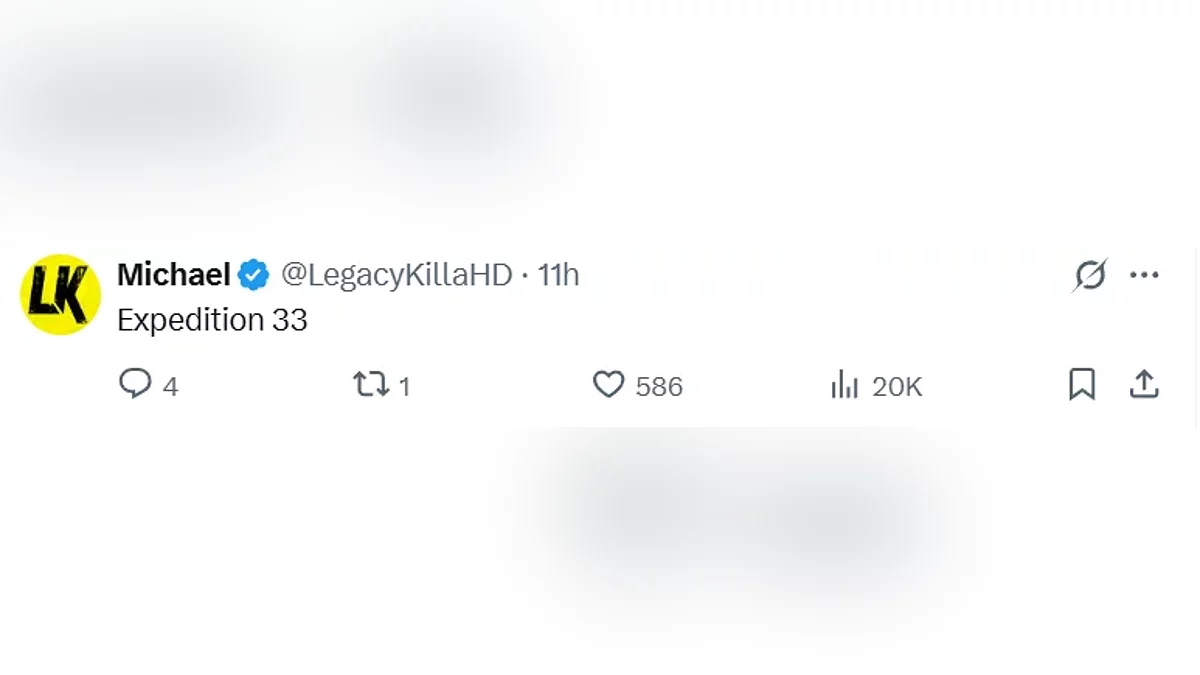Click the 20K views count
Viewport: 1200px width, 675px height.
tap(897, 386)
